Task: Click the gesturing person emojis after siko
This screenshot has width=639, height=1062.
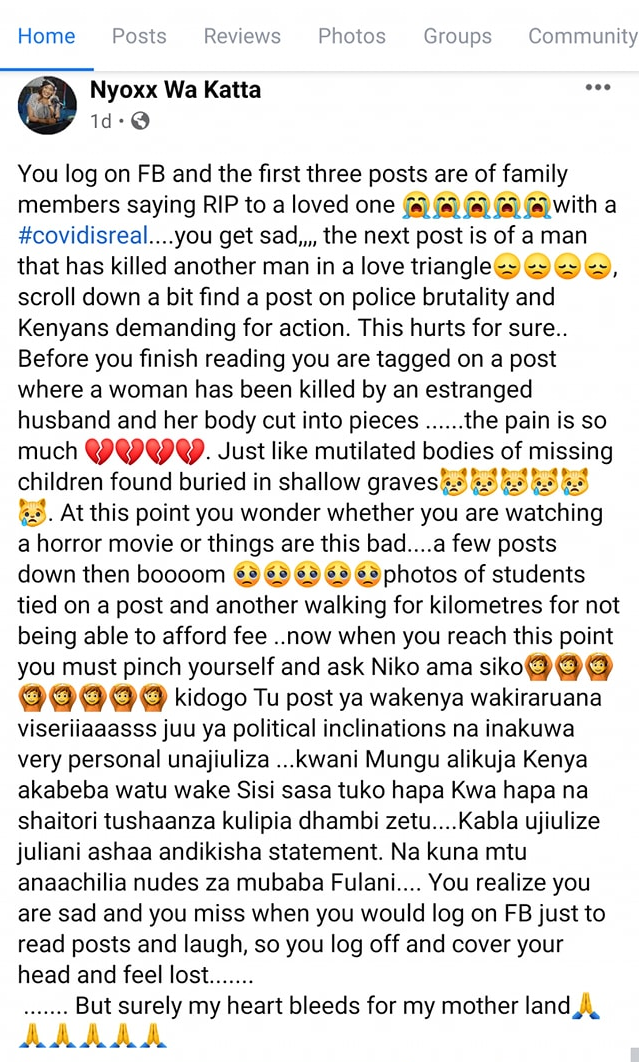Action: tap(569, 667)
